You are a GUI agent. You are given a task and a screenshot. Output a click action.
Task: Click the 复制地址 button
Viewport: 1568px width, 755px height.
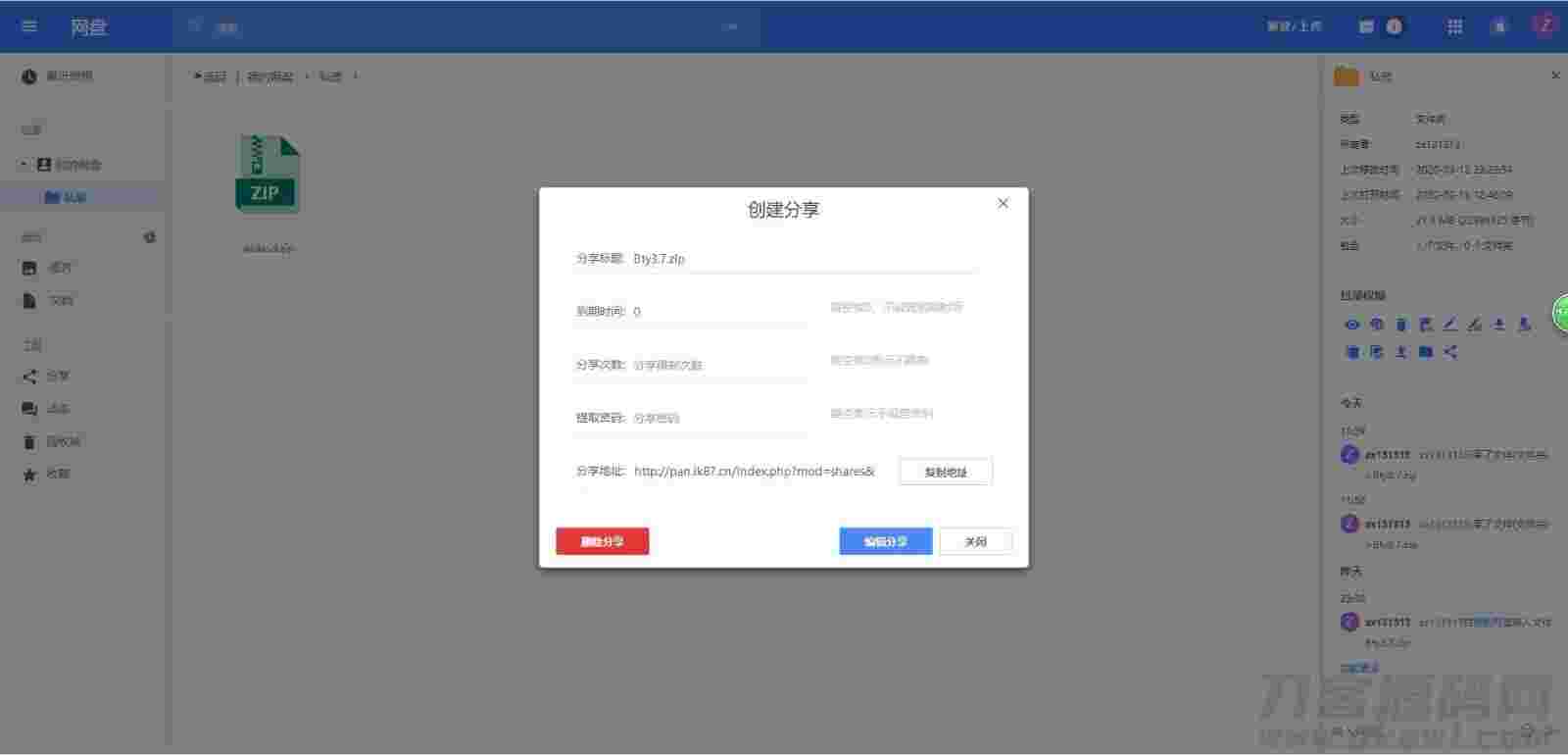(946, 472)
